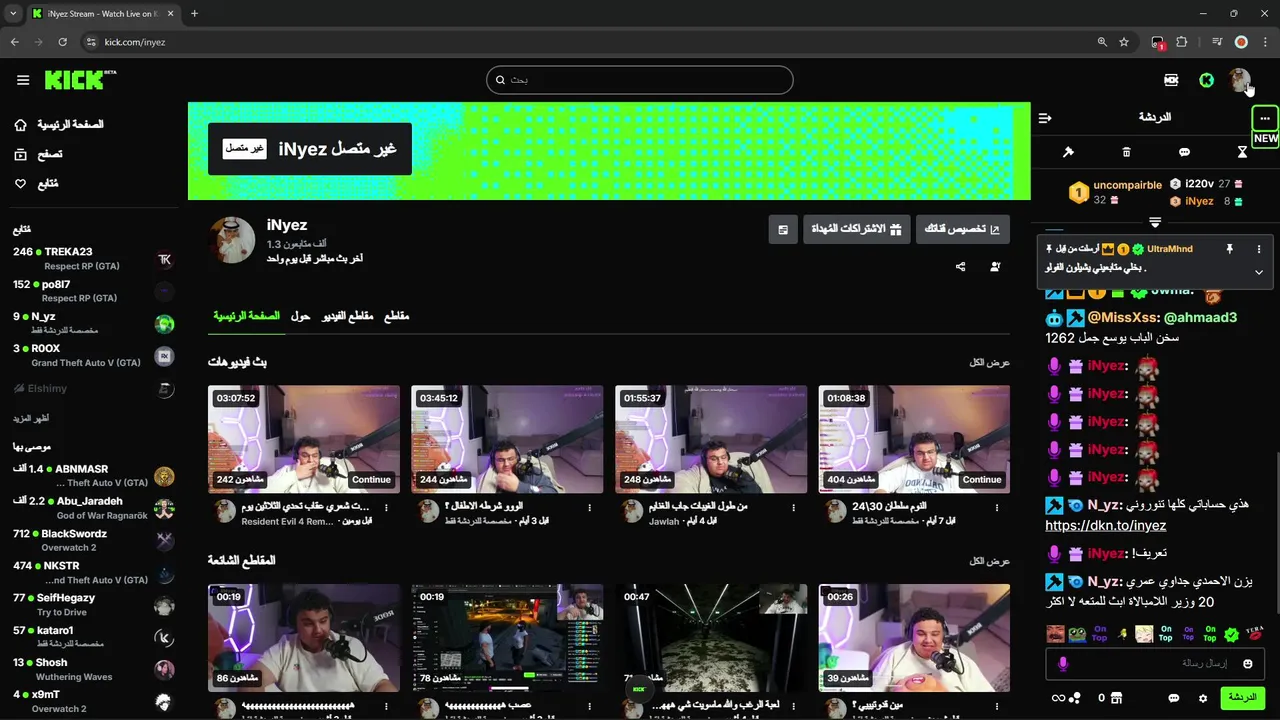Click the search field at top
This screenshot has width=1280, height=720.
(640, 80)
